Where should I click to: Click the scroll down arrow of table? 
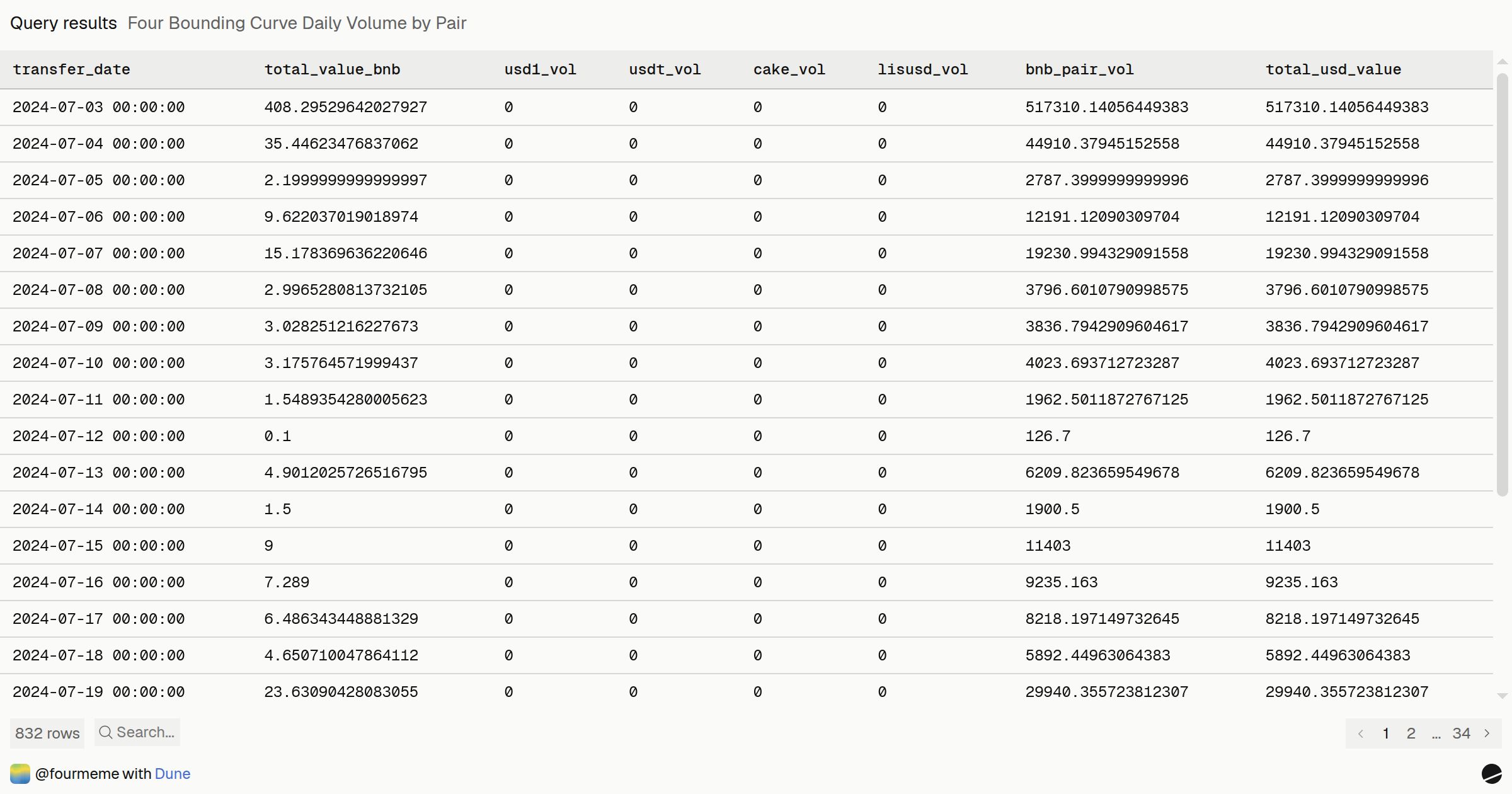tap(1503, 696)
